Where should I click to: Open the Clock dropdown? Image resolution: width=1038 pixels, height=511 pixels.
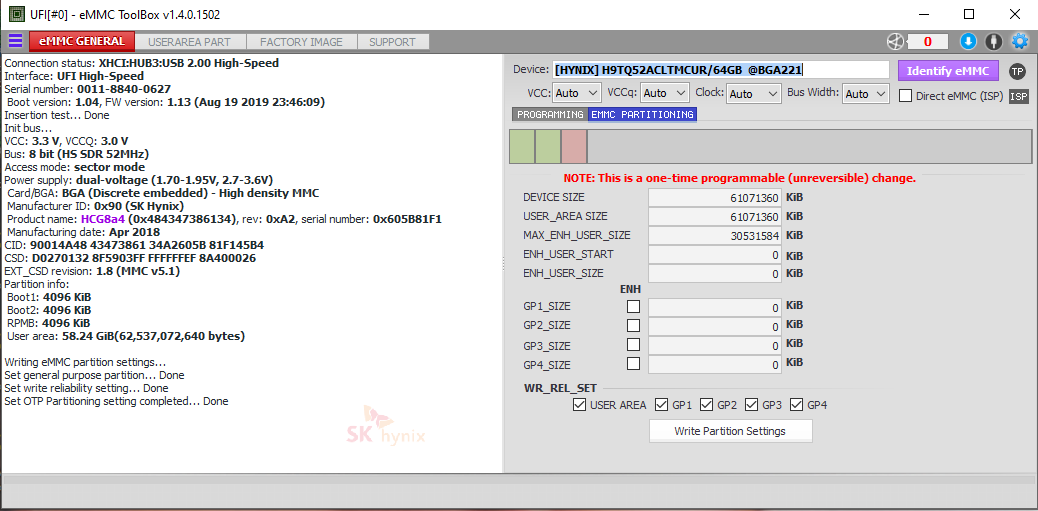tap(753, 93)
